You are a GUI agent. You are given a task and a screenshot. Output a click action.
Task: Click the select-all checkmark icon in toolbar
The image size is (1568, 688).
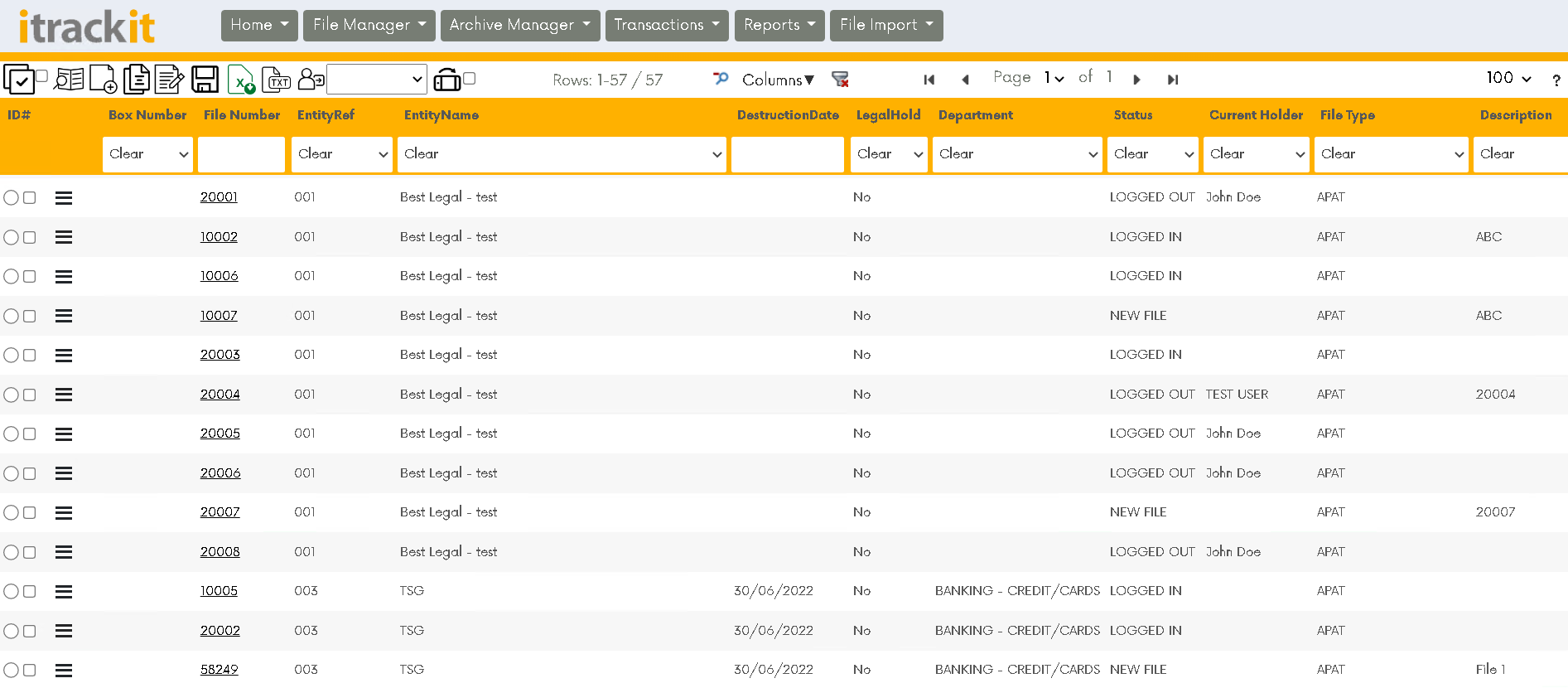18,80
